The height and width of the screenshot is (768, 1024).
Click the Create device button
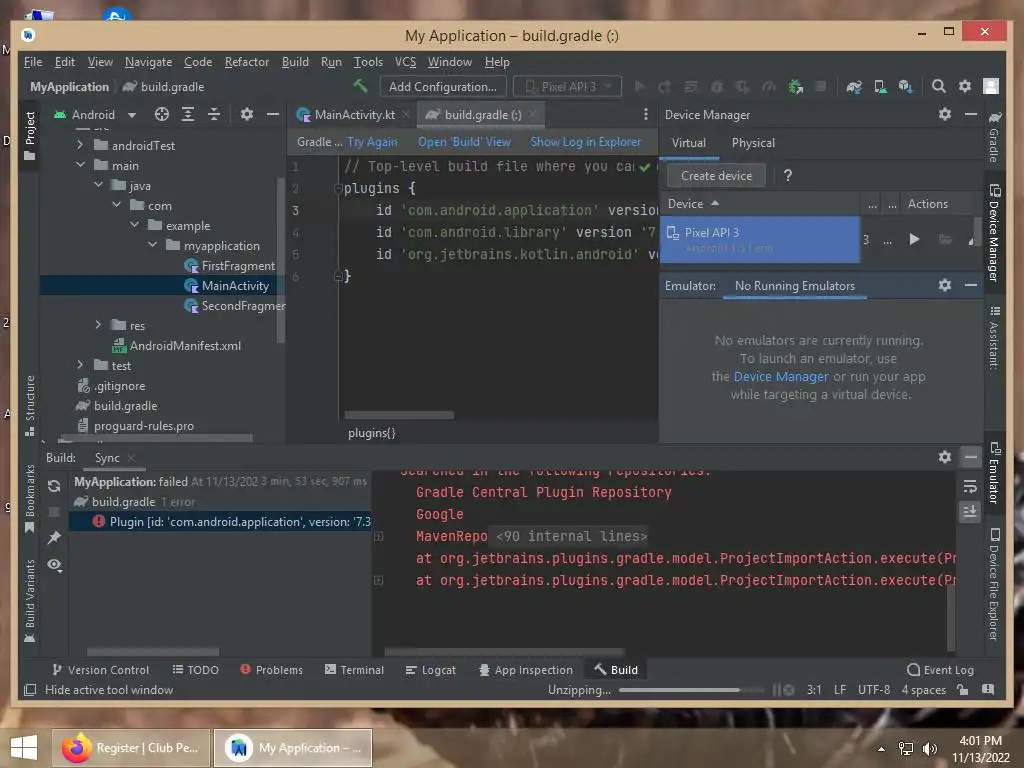pyautogui.click(x=716, y=176)
